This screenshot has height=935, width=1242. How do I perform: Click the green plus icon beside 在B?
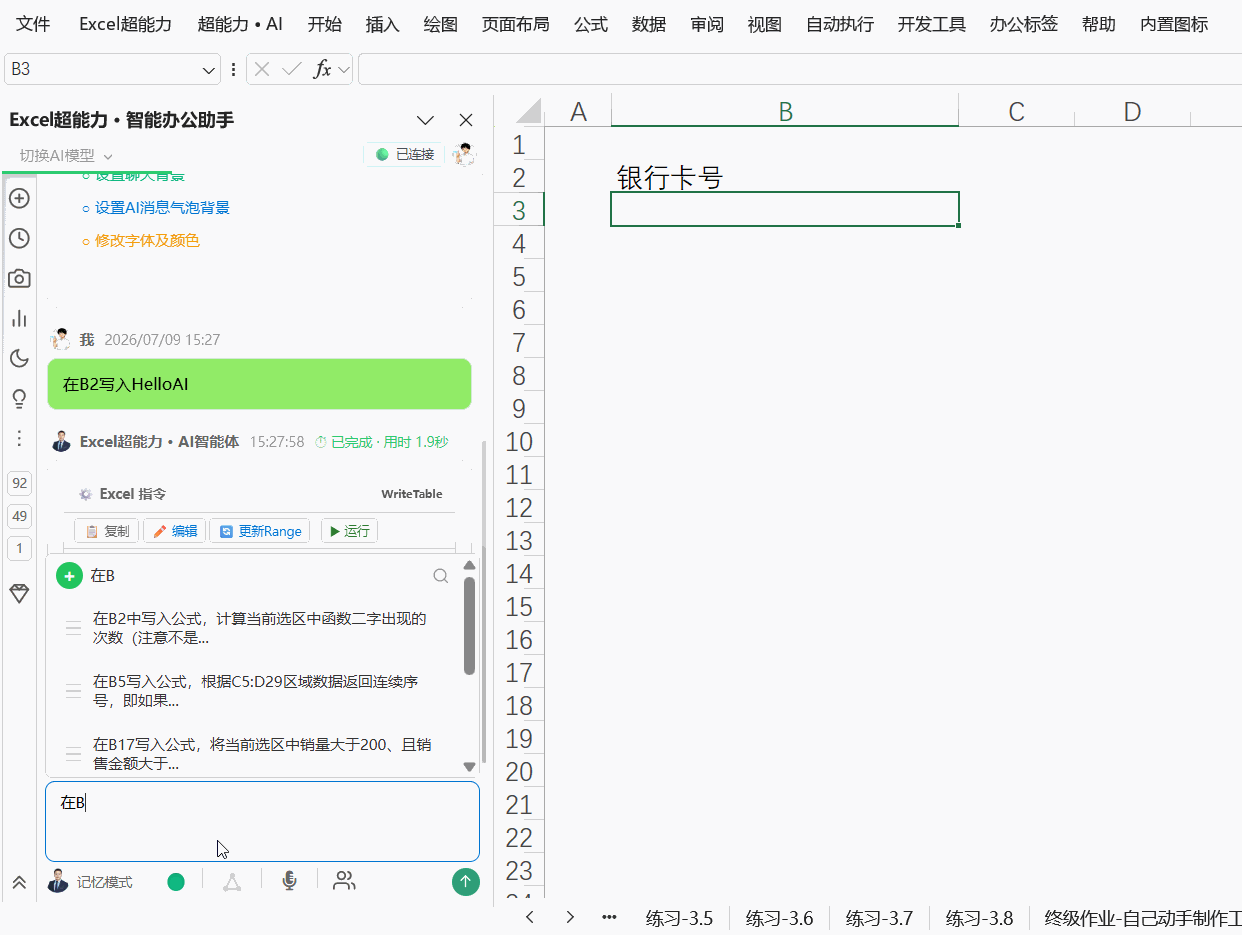point(69,576)
